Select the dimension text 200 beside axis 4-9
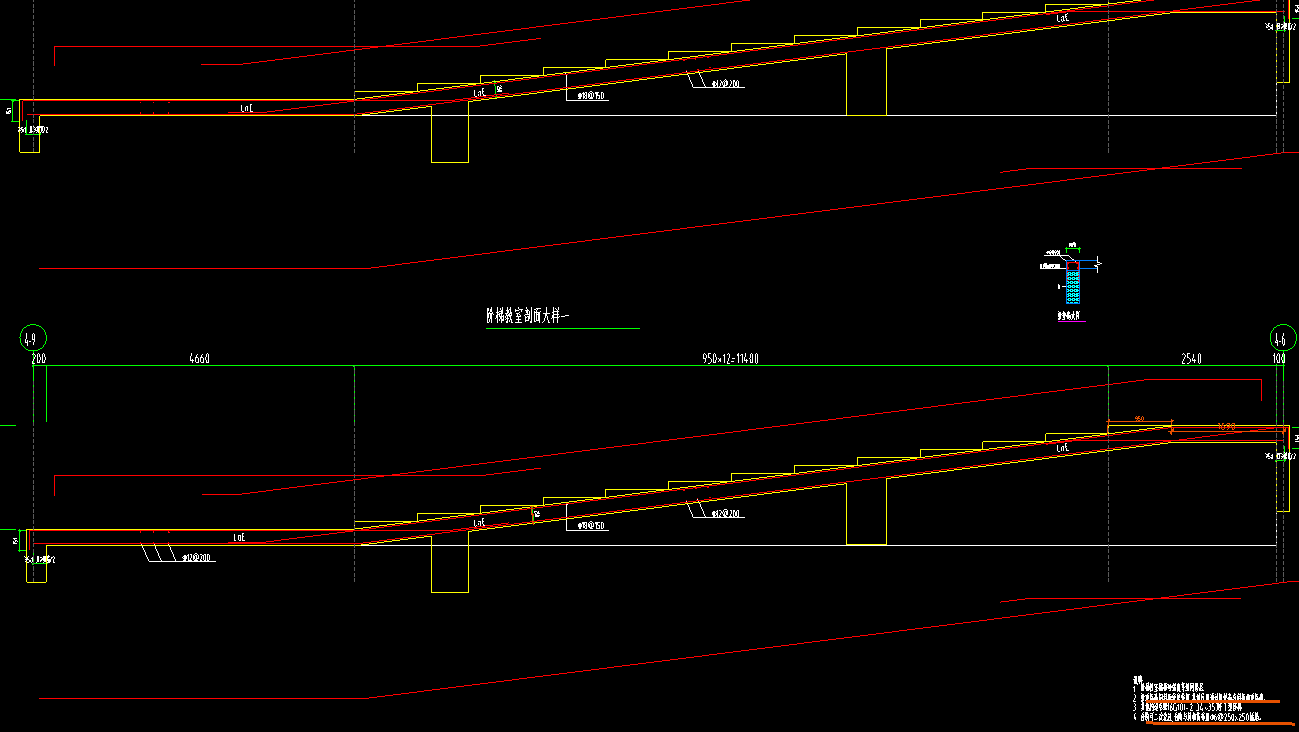Viewport: 1299px width, 732px height. click(39, 358)
